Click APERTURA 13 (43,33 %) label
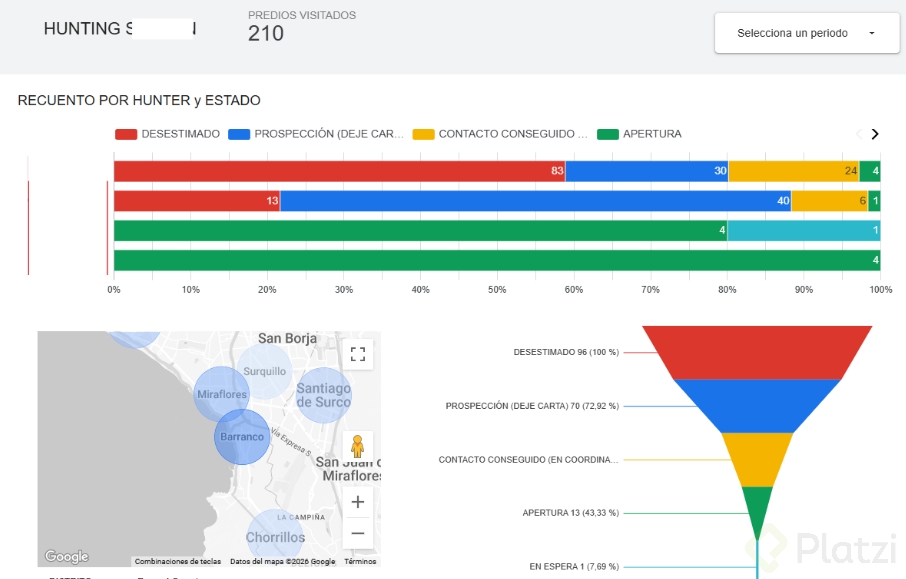 click(570, 513)
